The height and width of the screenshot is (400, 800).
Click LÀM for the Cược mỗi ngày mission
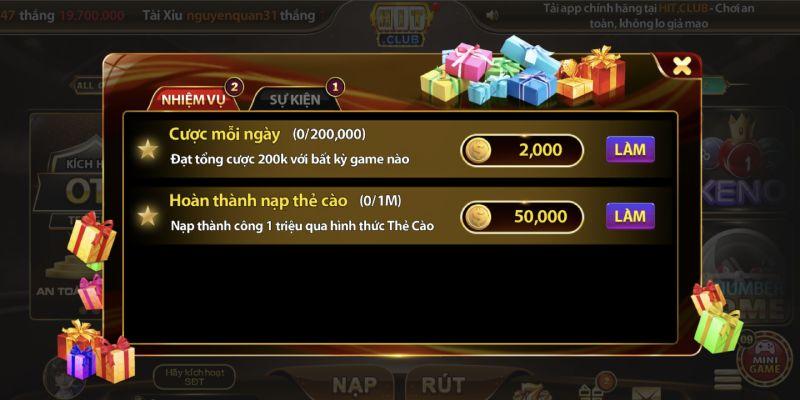630,149
